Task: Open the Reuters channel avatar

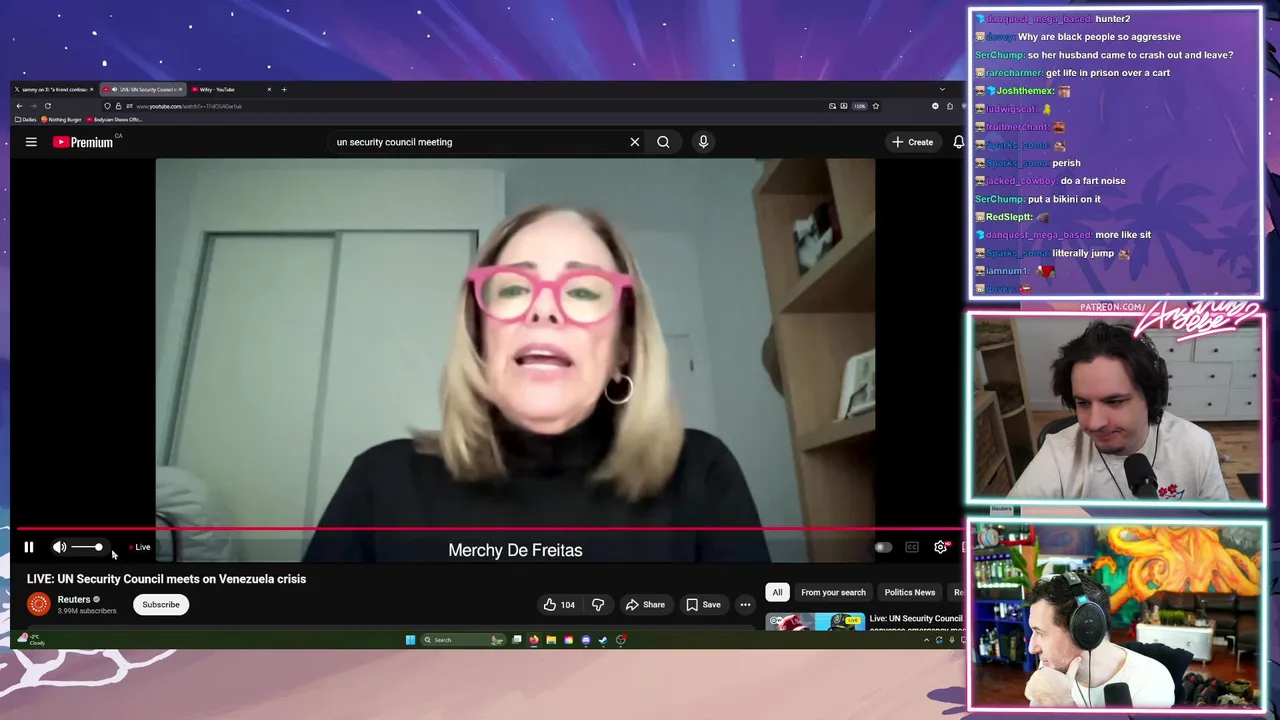Action: pos(38,604)
